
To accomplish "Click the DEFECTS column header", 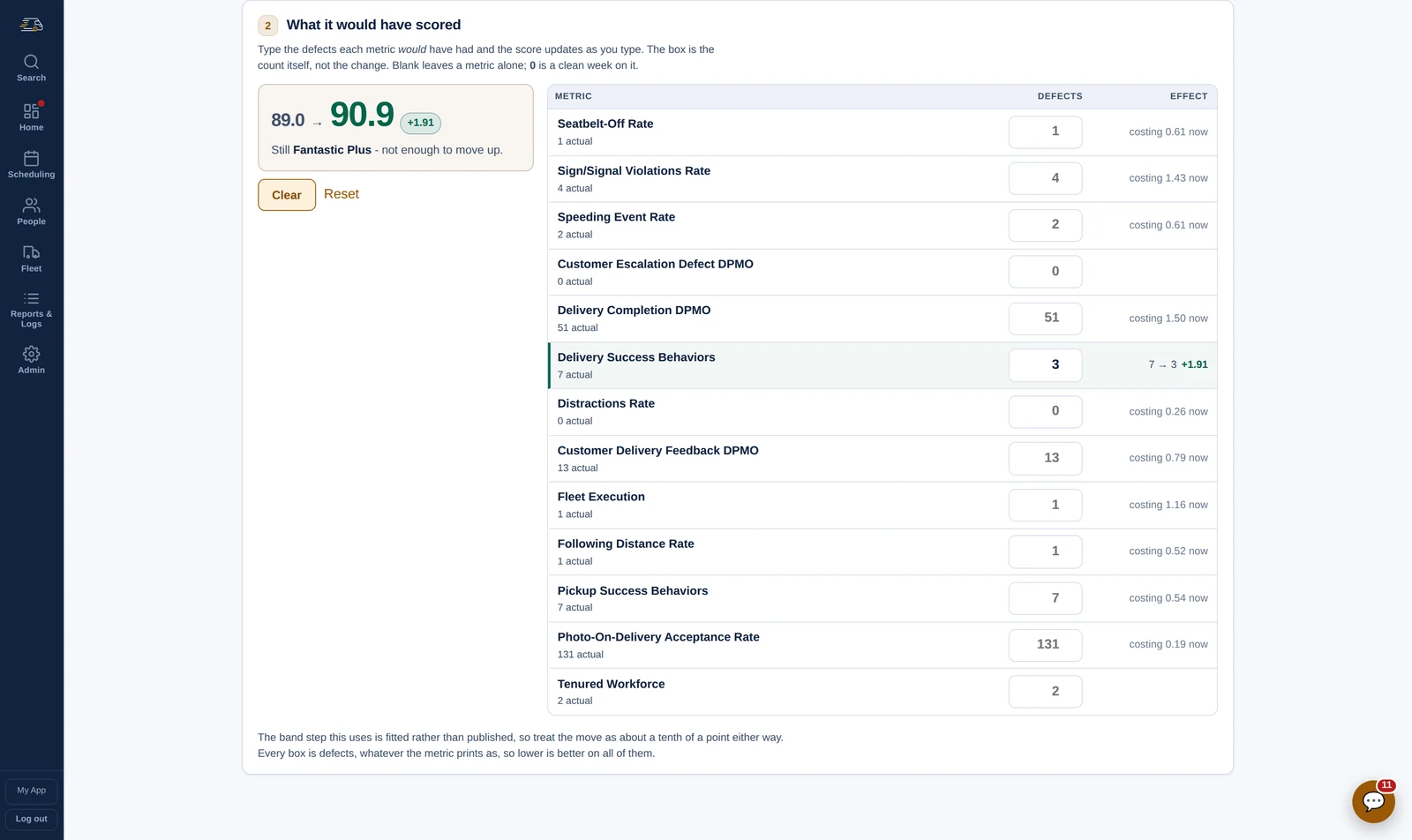I will point(1060,96).
